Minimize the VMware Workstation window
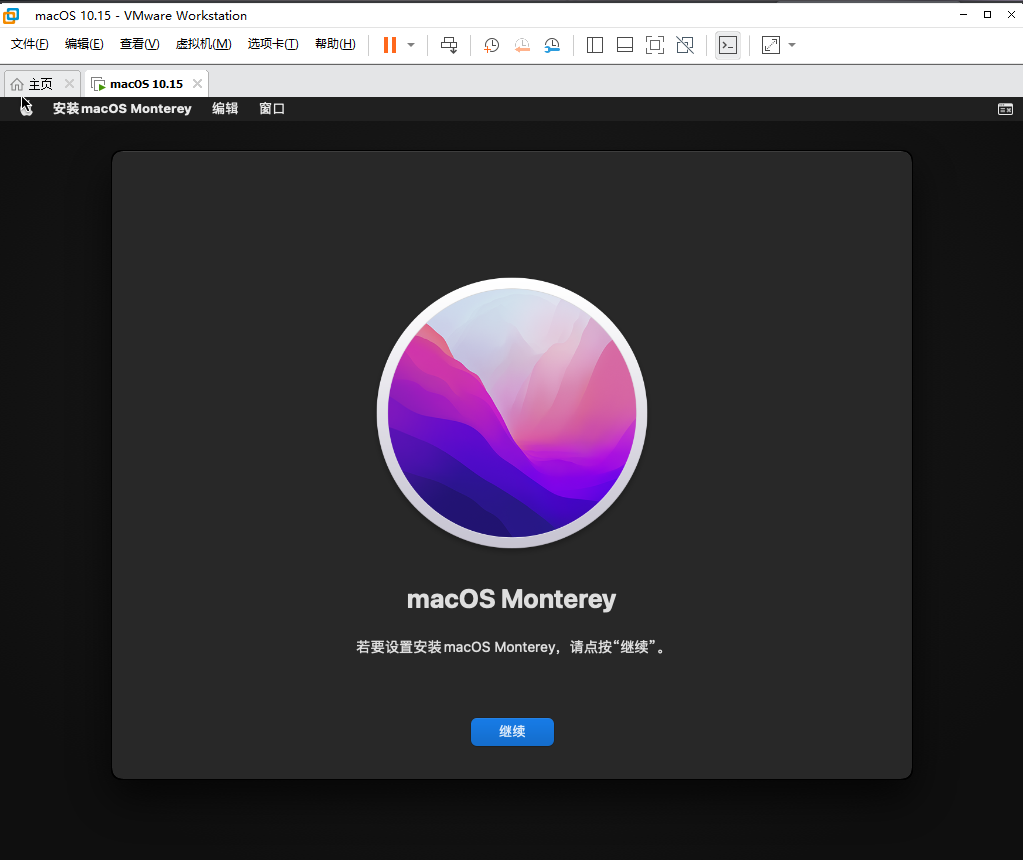Screen dimensions: 1023x860 [x=963, y=14]
